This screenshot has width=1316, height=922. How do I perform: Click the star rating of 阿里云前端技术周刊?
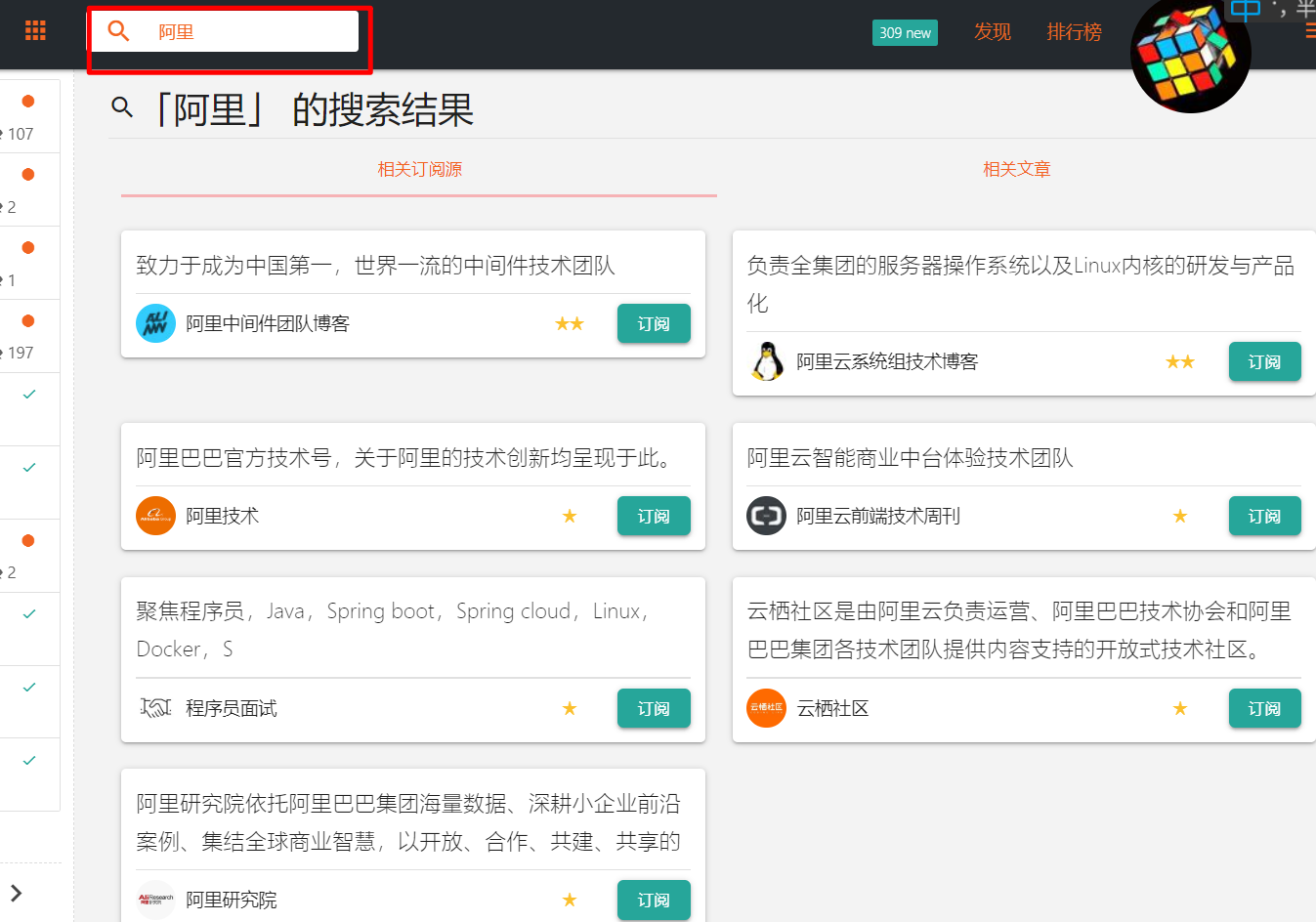tap(1180, 516)
